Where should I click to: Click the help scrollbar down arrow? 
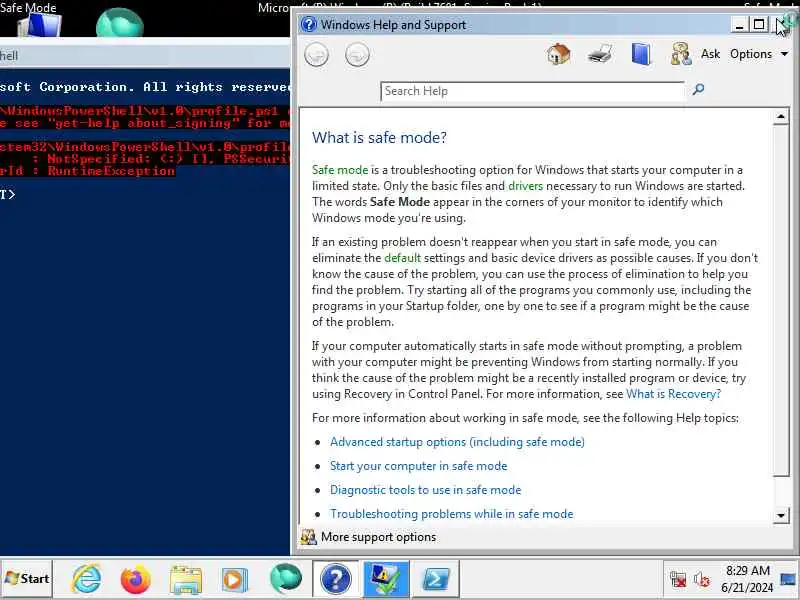coord(781,515)
